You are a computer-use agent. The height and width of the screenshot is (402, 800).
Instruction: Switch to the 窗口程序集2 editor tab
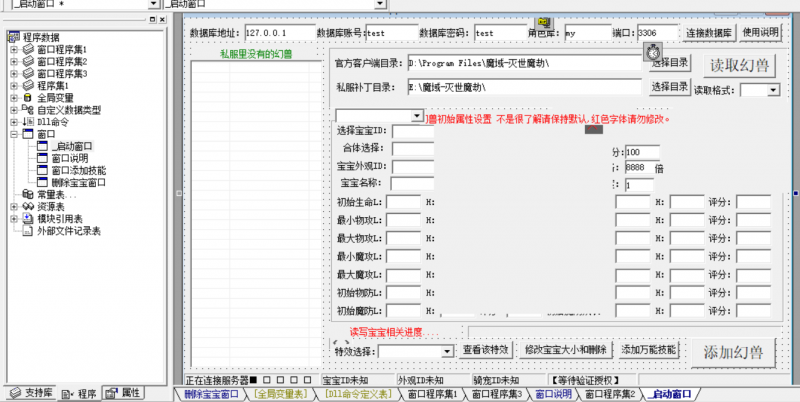(610, 394)
